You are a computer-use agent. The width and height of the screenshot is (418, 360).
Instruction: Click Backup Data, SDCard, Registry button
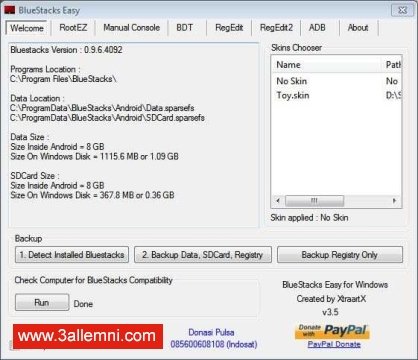203,255
